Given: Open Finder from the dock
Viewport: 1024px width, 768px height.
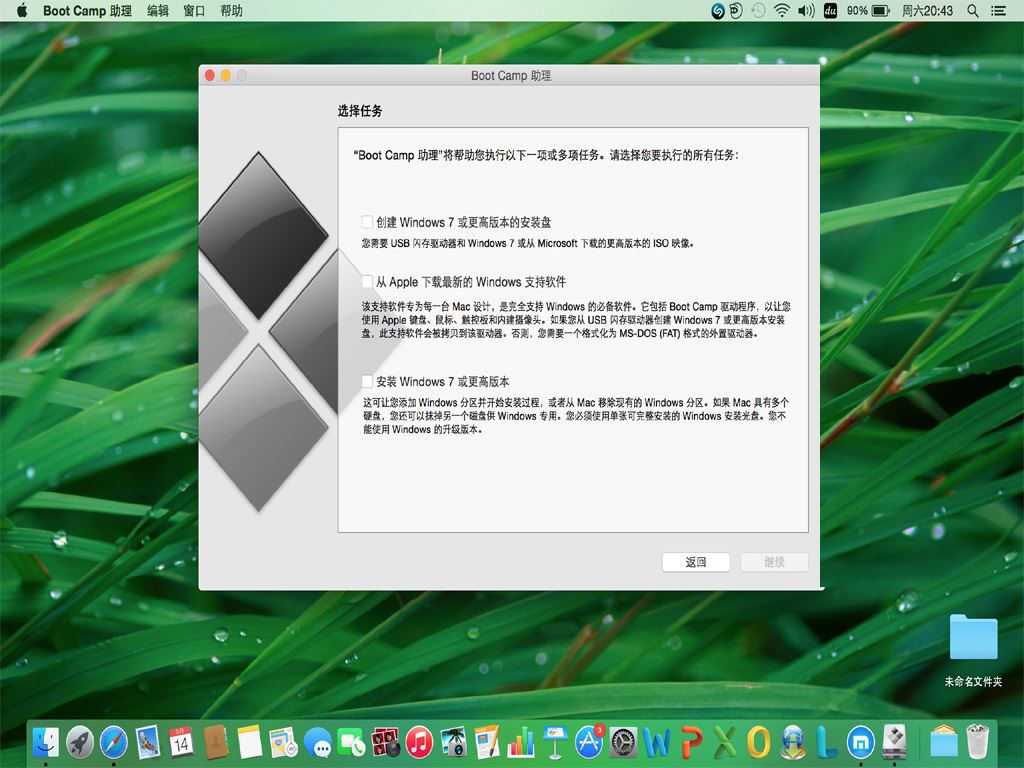Looking at the screenshot, I should 45,742.
